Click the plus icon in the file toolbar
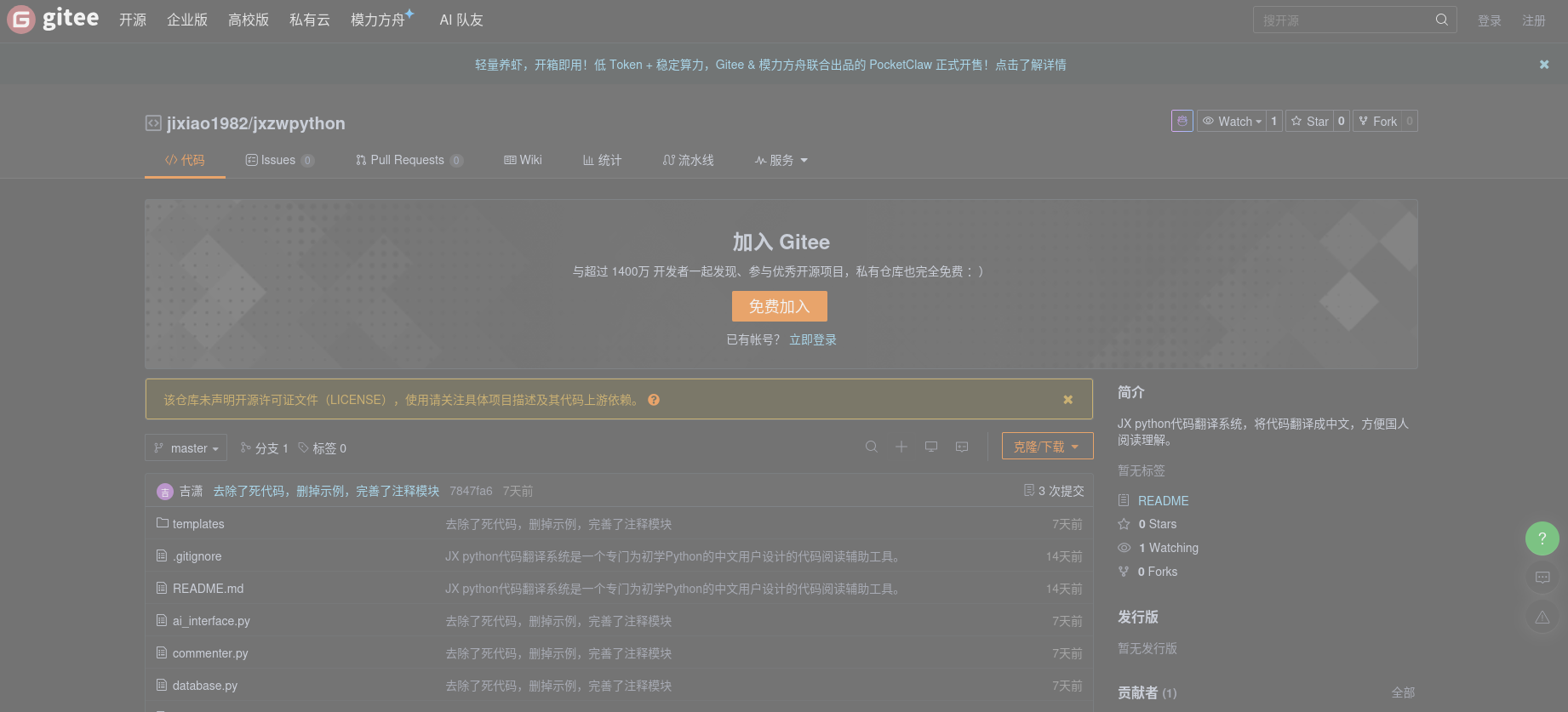The height and width of the screenshot is (712, 1568). tap(901, 447)
